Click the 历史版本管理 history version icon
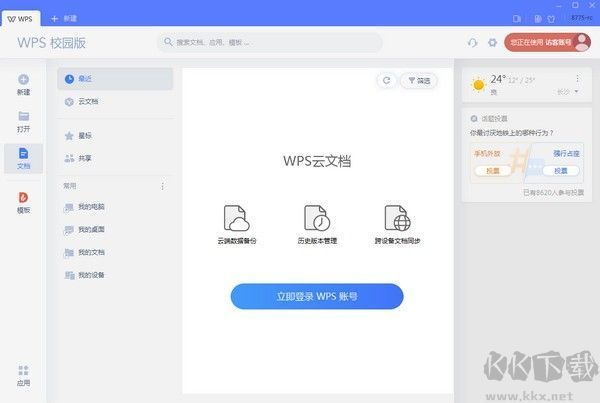The height and width of the screenshot is (403, 600). pos(317,218)
